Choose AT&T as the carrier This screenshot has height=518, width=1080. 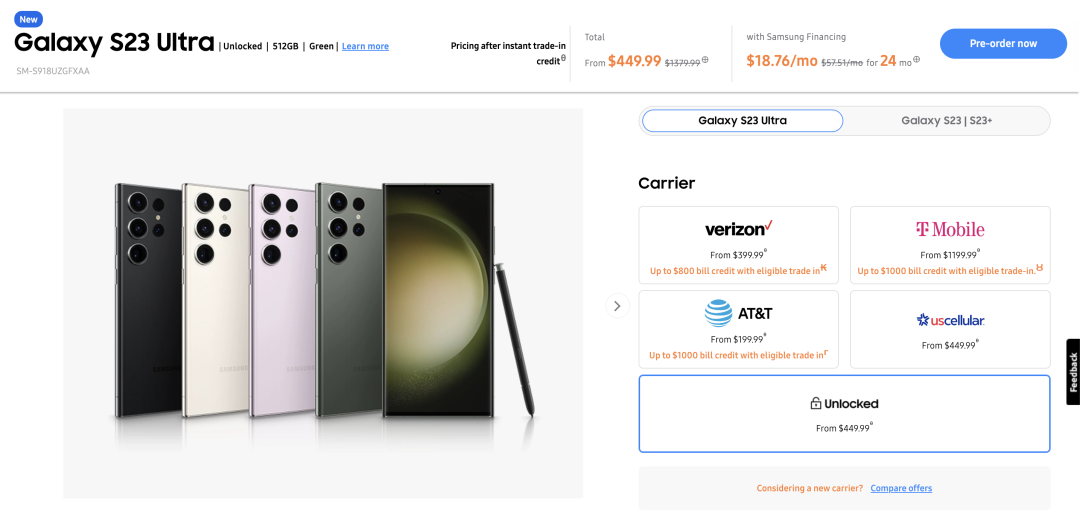coord(738,329)
